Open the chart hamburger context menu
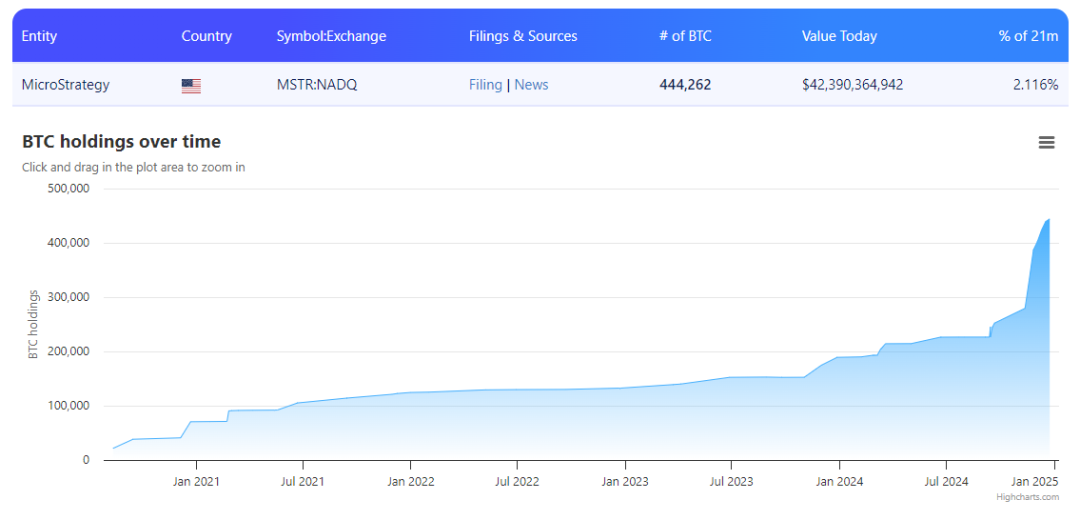Viewport: 1080px width, 520px height. tap(1046, 143)
